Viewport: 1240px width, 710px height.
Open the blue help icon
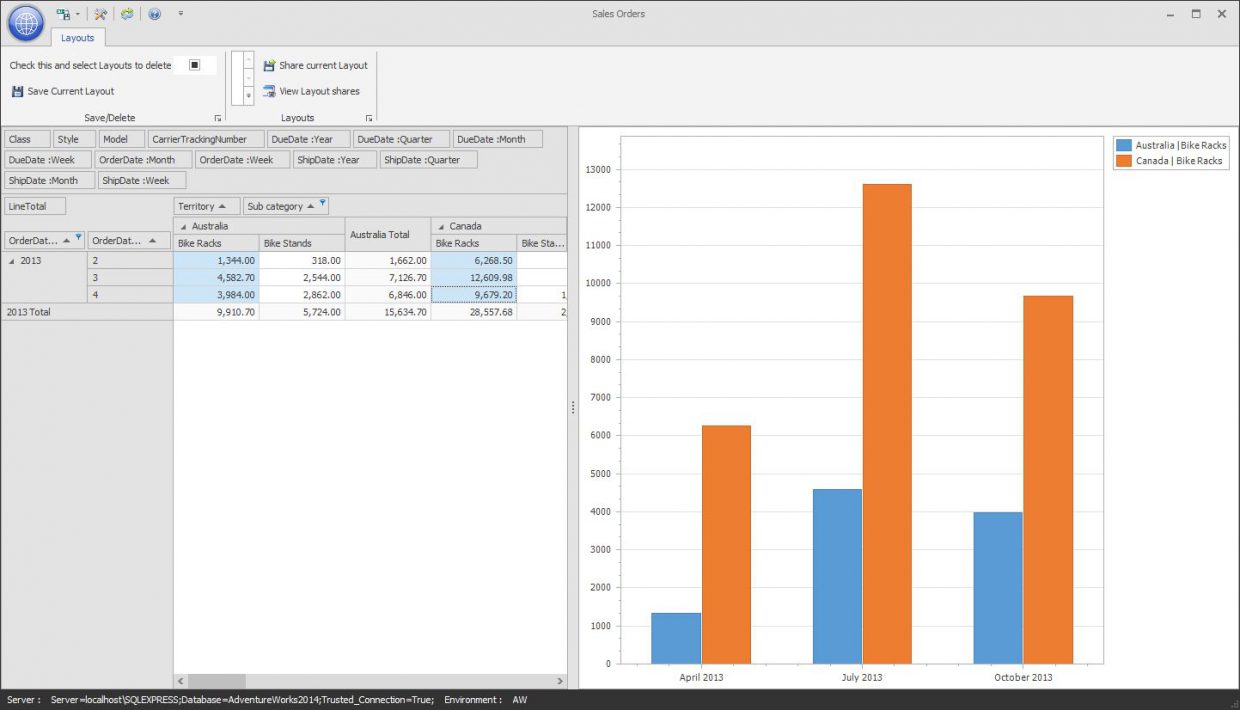(154, 14)
